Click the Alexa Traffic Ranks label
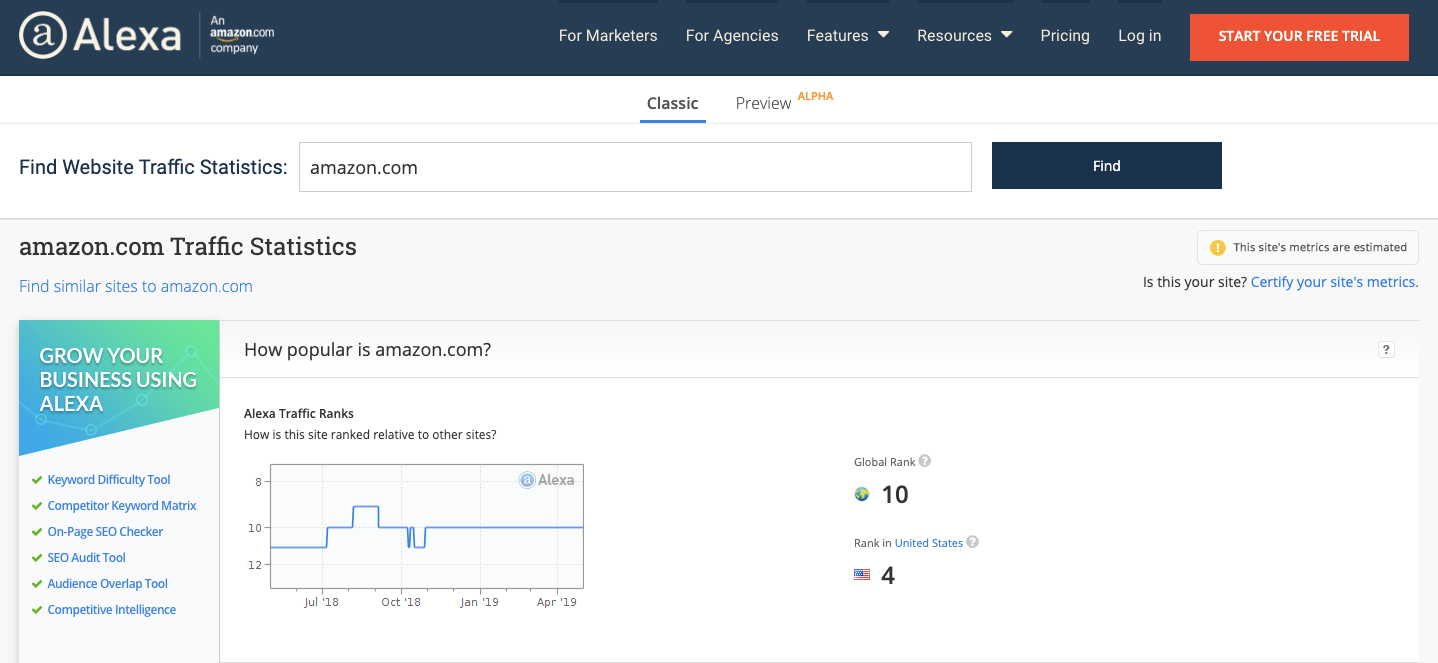The width and height of the screenshot is (1438, 663). coord(299,413)
